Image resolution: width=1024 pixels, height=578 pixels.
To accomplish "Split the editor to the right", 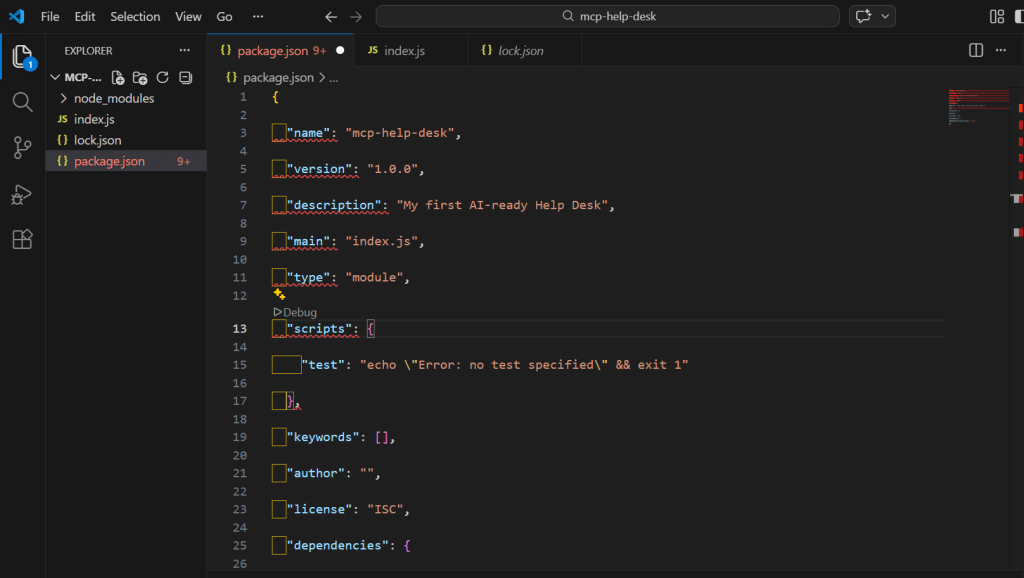I will [976, 50].
